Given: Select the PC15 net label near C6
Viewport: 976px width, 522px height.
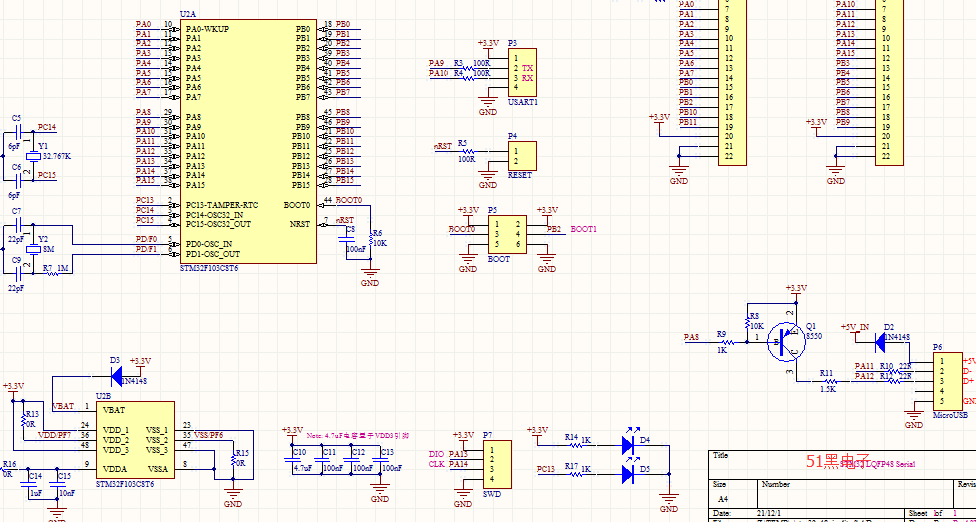Looking at the screenshot, I should pos(47,175).
